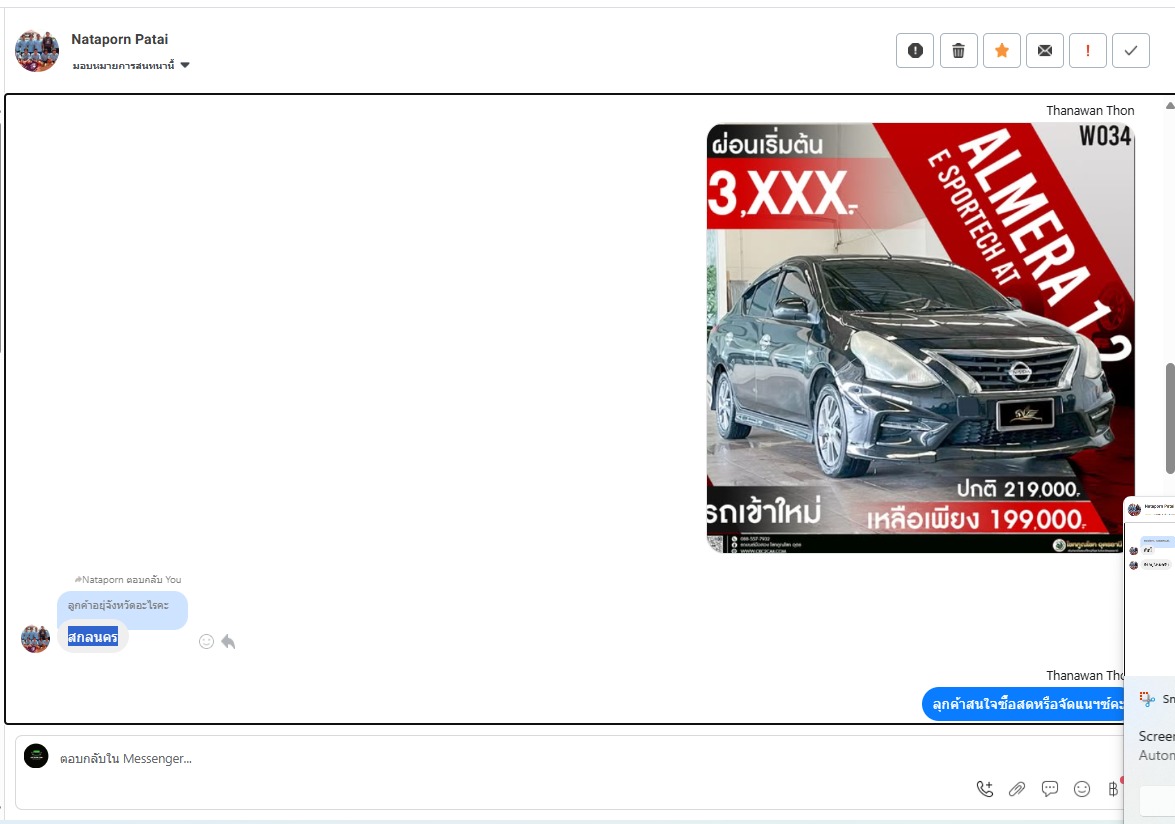Open saved replies speech bubble icon
The height and width of the screenshot is (824, 1175).
[1050, 789]
